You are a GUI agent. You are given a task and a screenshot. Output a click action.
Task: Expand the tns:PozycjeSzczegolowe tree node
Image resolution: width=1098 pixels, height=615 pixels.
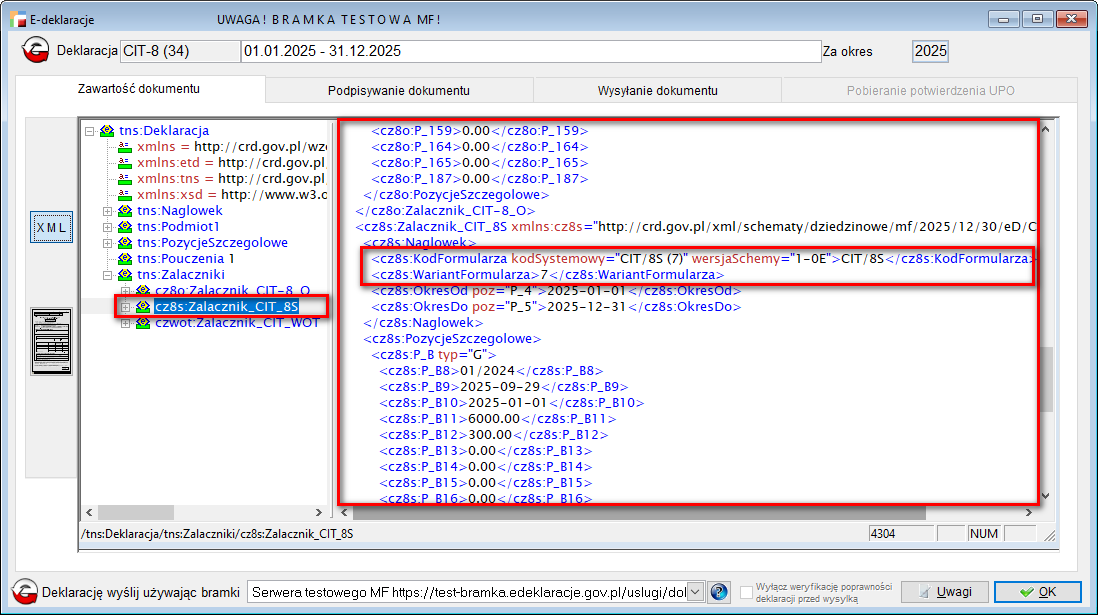click(108, 243)
